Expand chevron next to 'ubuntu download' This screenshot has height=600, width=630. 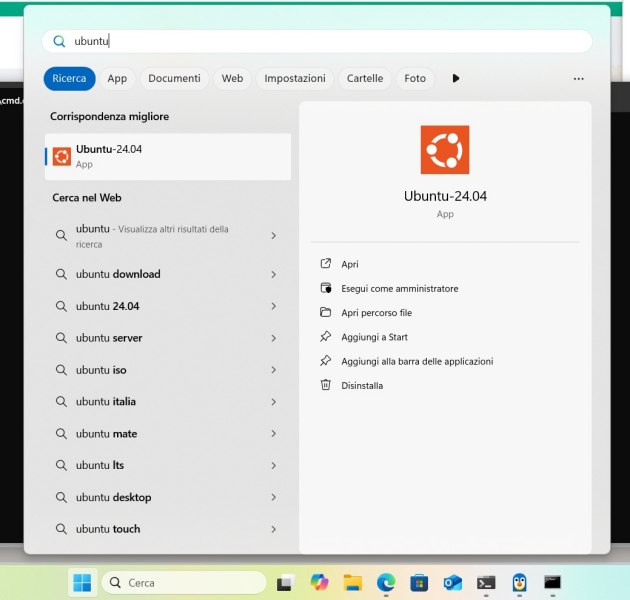(x=274, y=274)
